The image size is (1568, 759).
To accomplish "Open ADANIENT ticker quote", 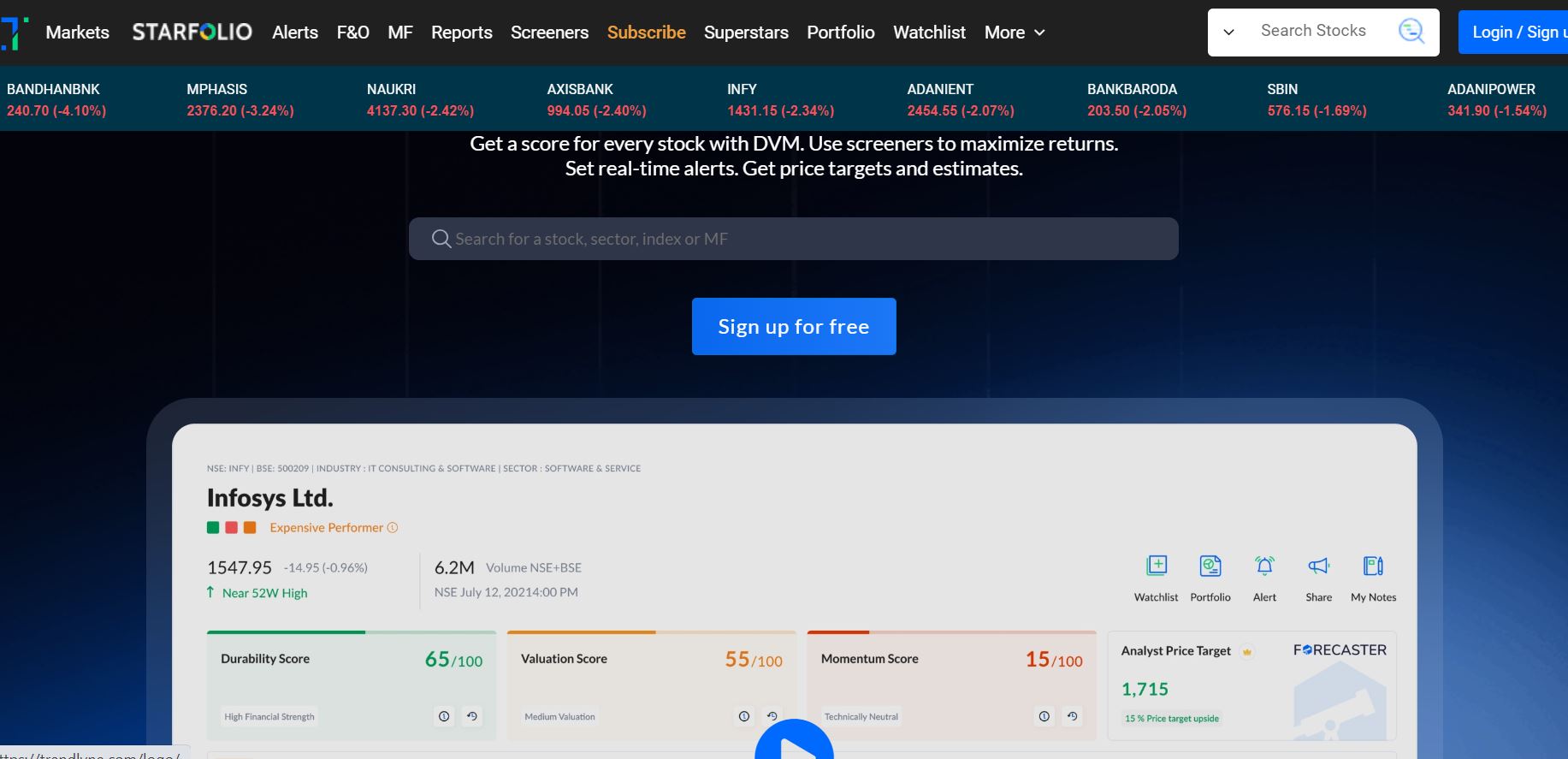I will [961, 99].
